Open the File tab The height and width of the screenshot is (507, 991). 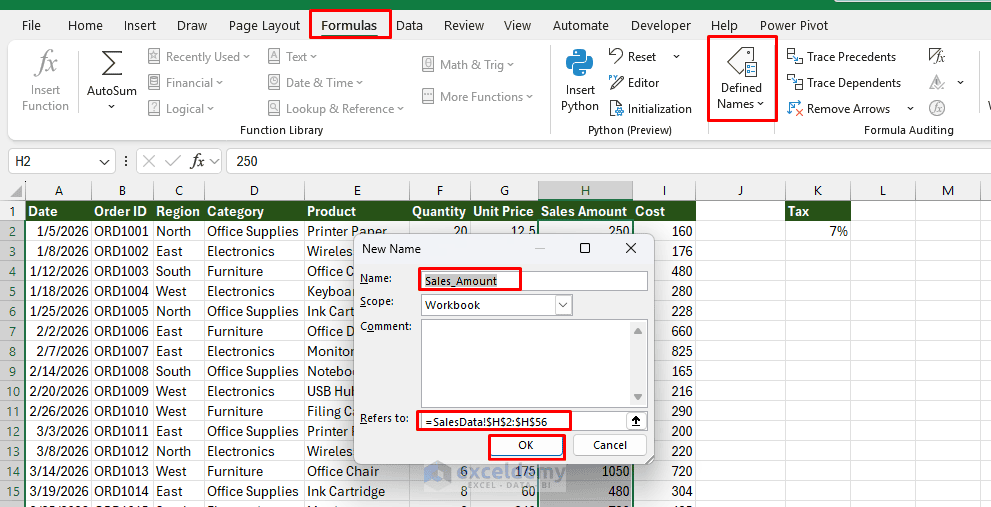pos(31,26)
